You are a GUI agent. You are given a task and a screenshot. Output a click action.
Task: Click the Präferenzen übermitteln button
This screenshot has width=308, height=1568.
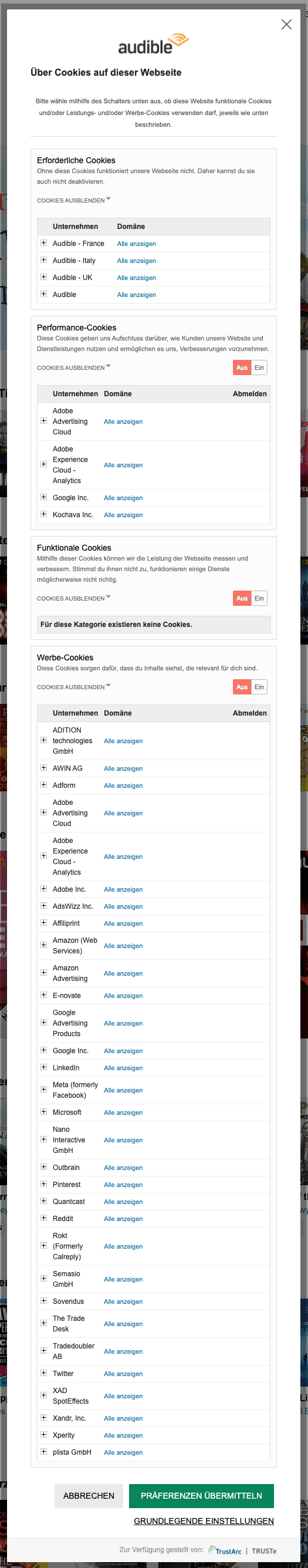pos(201,1496)
